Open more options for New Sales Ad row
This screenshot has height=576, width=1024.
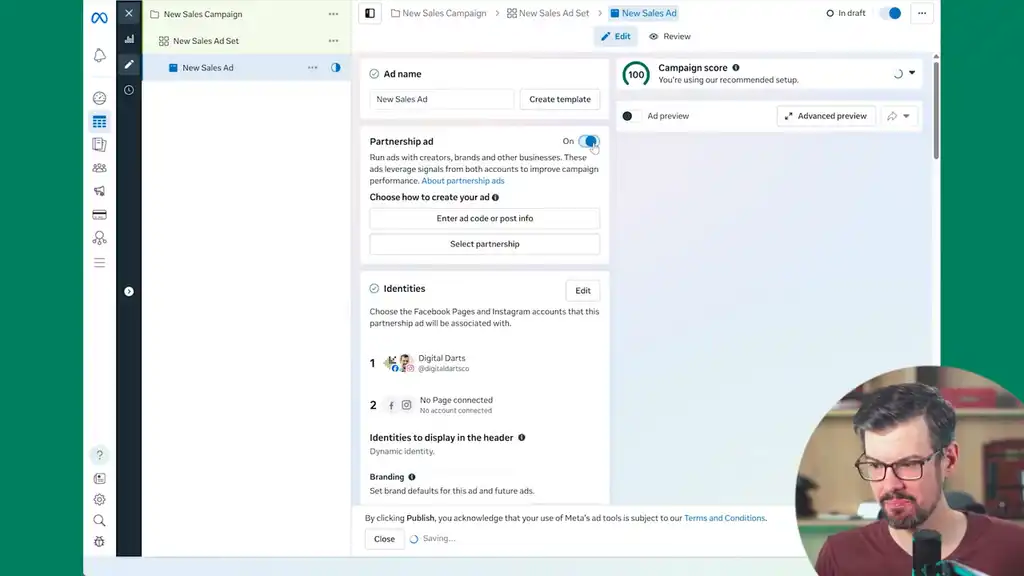(x=313, y=67)
